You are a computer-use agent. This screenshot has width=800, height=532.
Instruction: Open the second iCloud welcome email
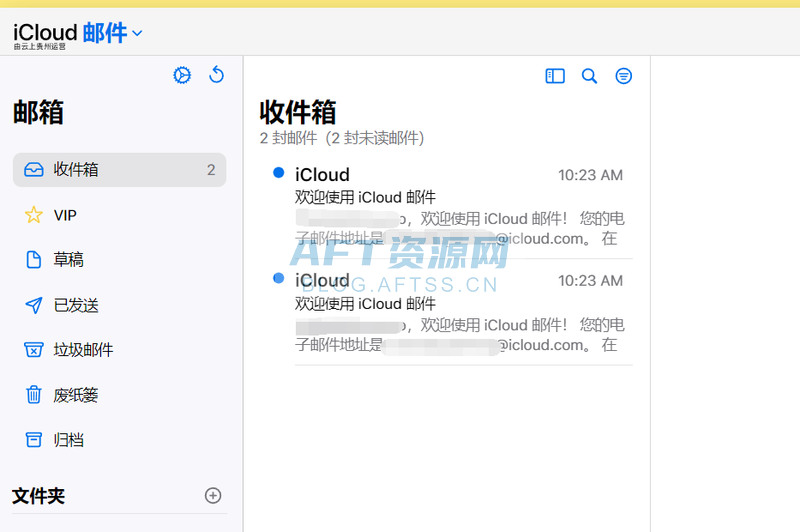(x=458, y=313)
